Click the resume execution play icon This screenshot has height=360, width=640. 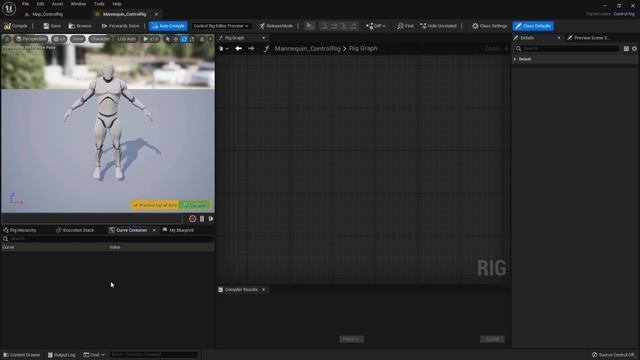(309, 26)
